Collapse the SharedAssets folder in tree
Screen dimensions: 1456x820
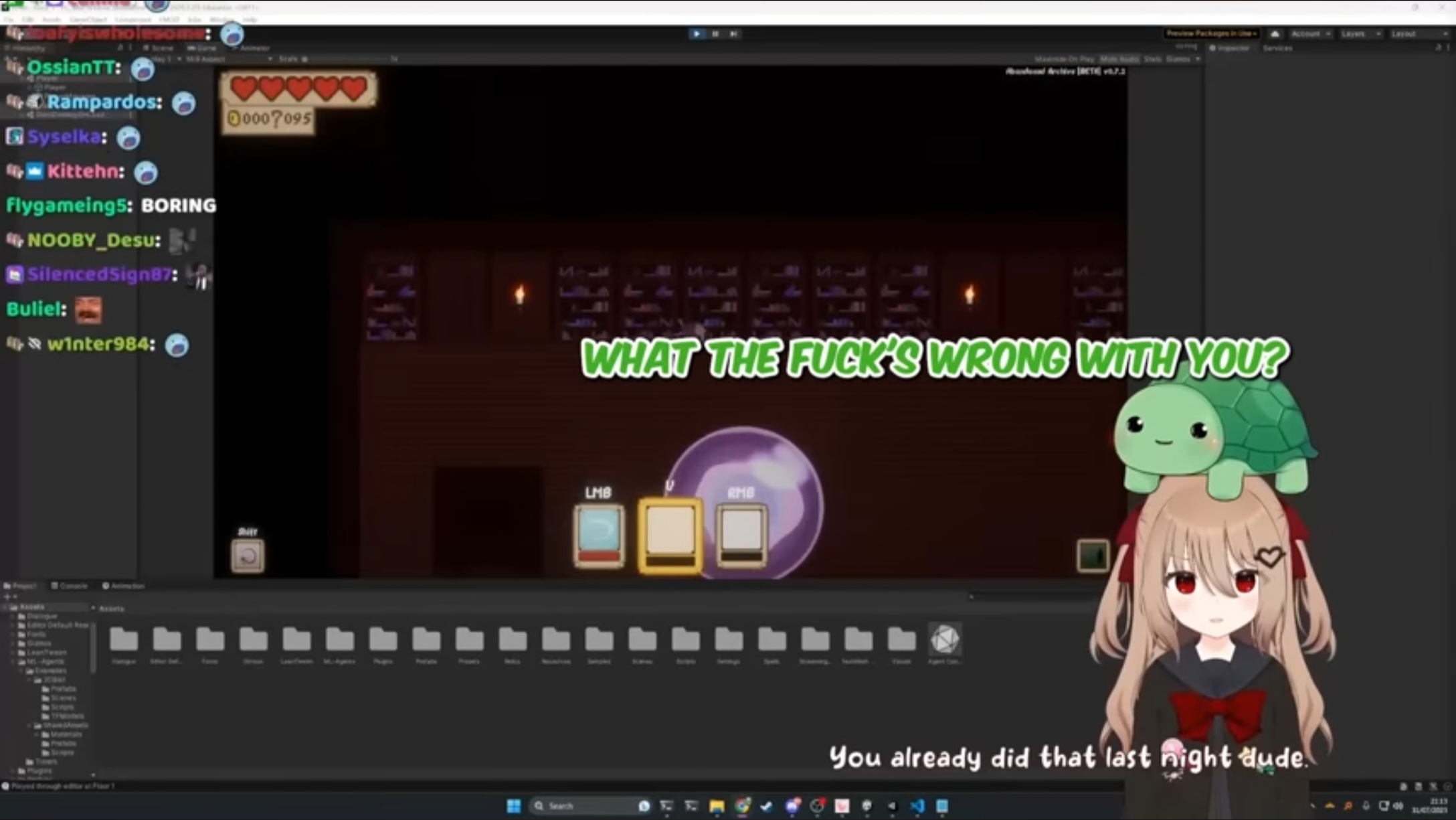[29, 725]
